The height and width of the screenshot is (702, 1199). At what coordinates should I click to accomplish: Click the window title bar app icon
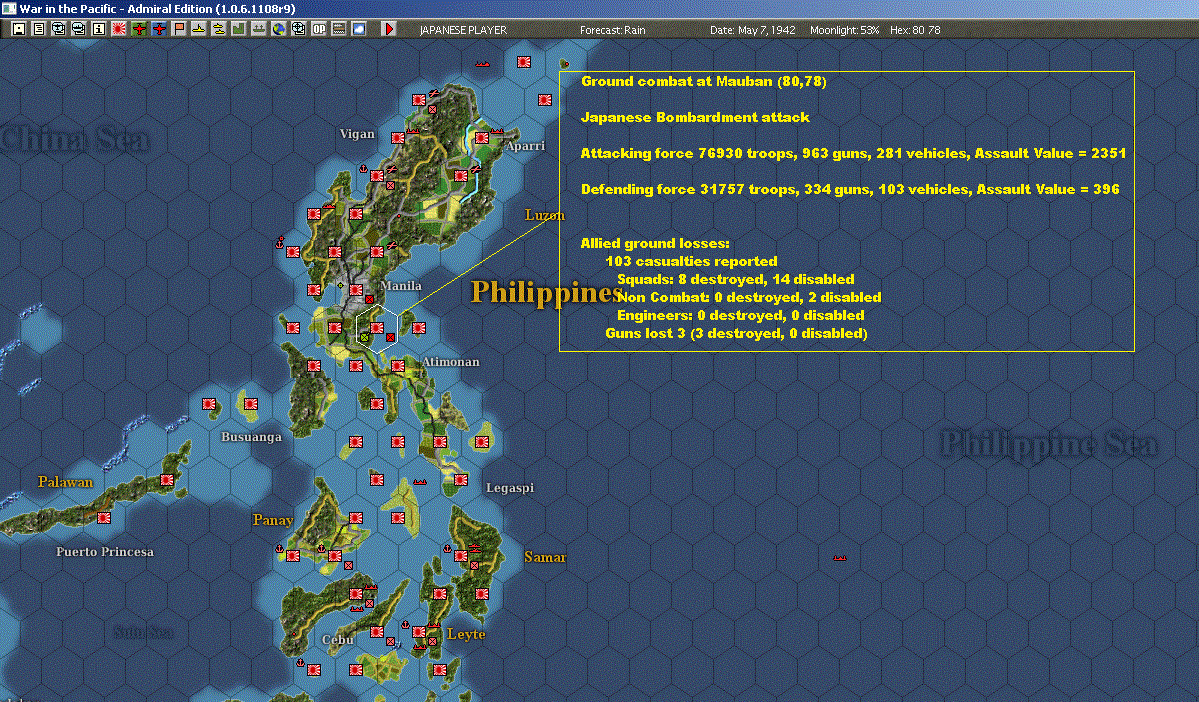pos(8,8)
